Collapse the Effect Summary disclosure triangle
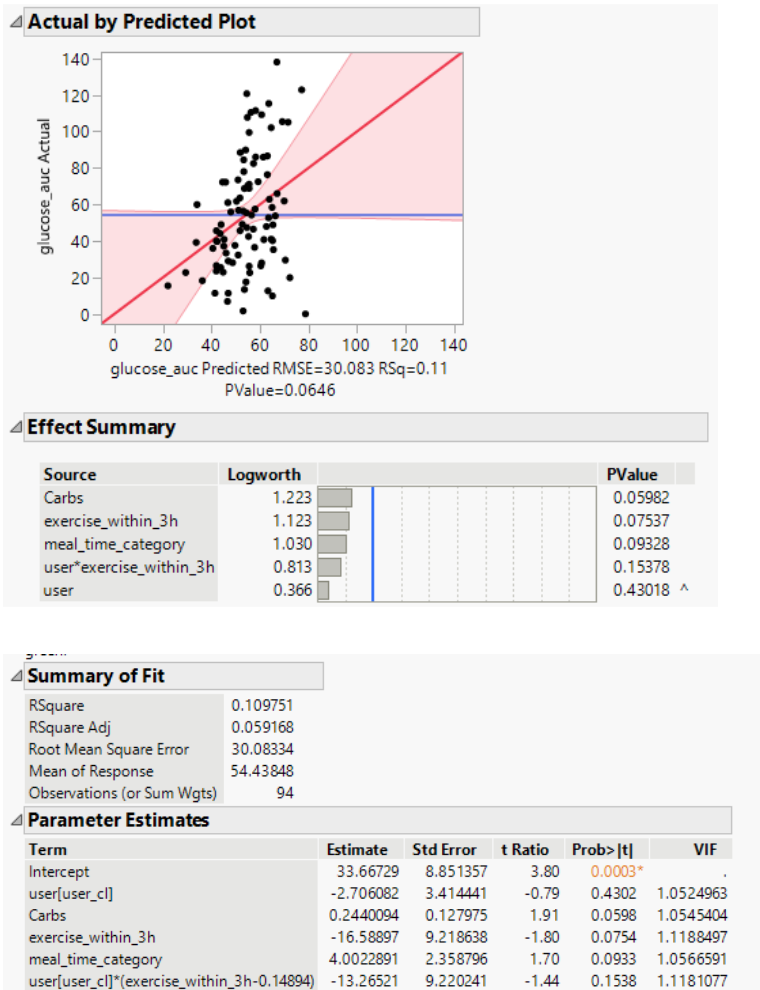This screenshot has width=760, height=990. coord(15,428)
